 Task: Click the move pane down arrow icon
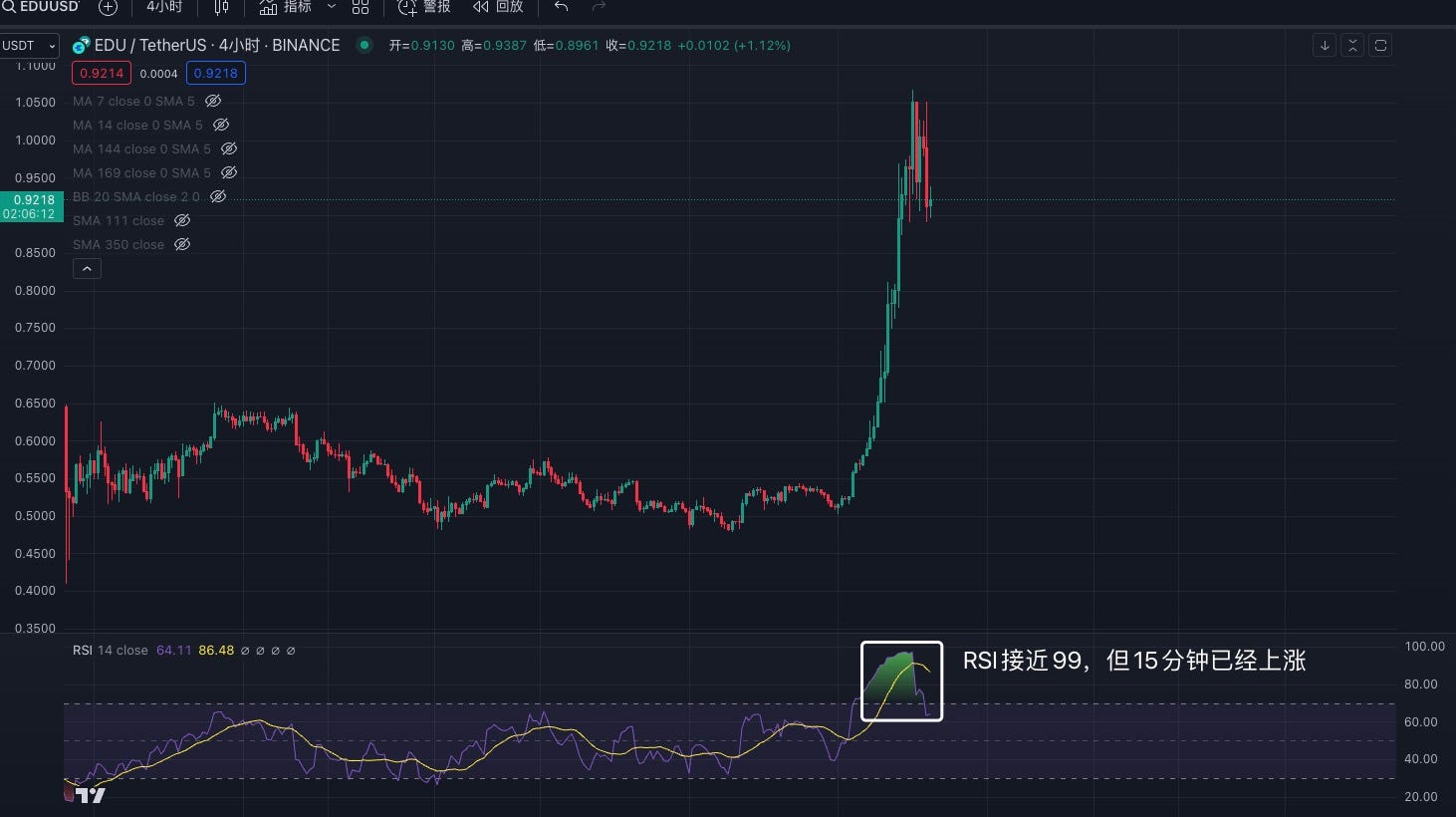[1325, 45]
